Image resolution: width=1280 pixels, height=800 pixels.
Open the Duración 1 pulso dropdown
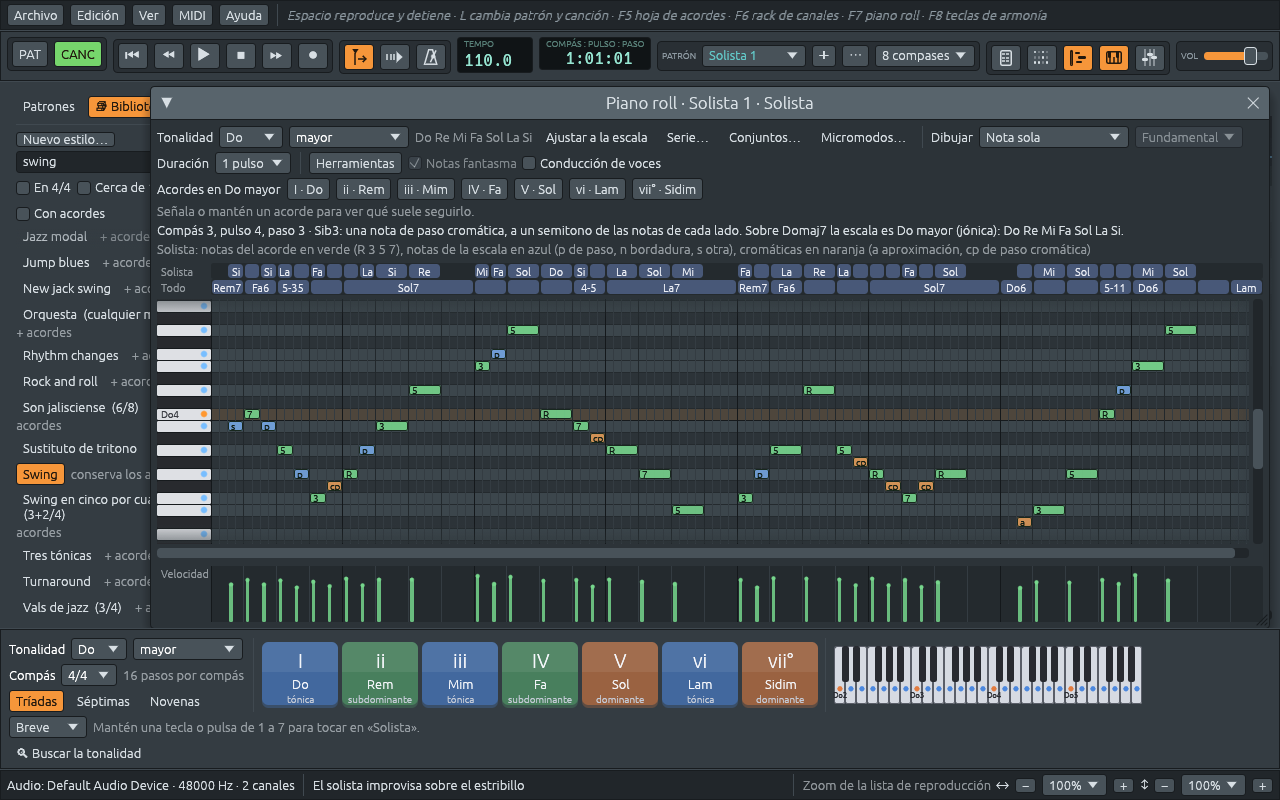[x=252, y=163]
